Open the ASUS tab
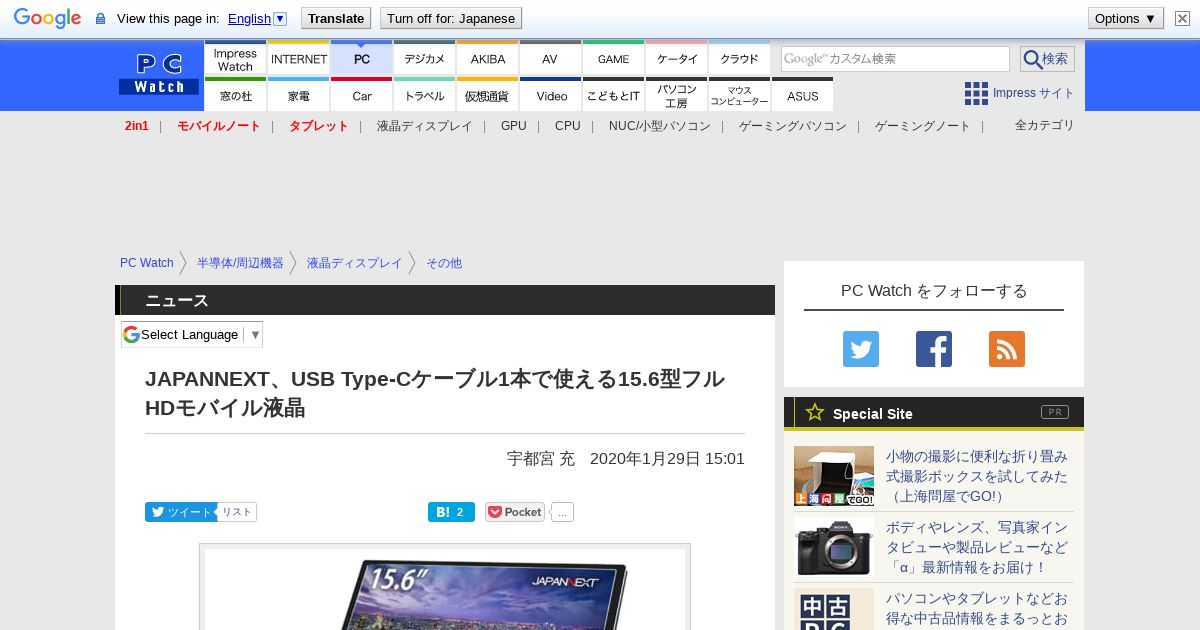Screen dimensions: 1200x630 tap(803, 95)
